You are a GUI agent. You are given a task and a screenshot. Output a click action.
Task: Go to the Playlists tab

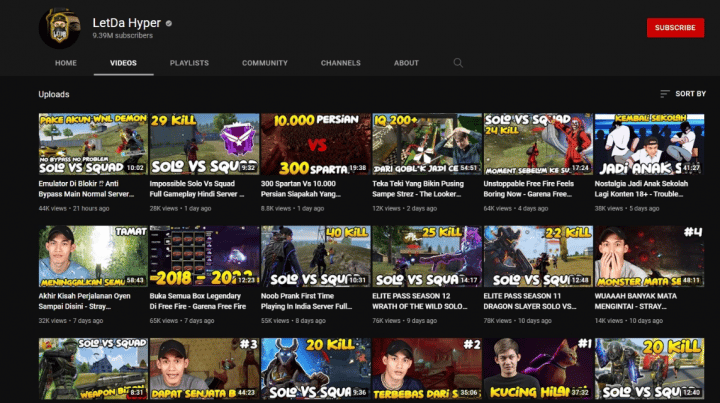pos(189,63)
